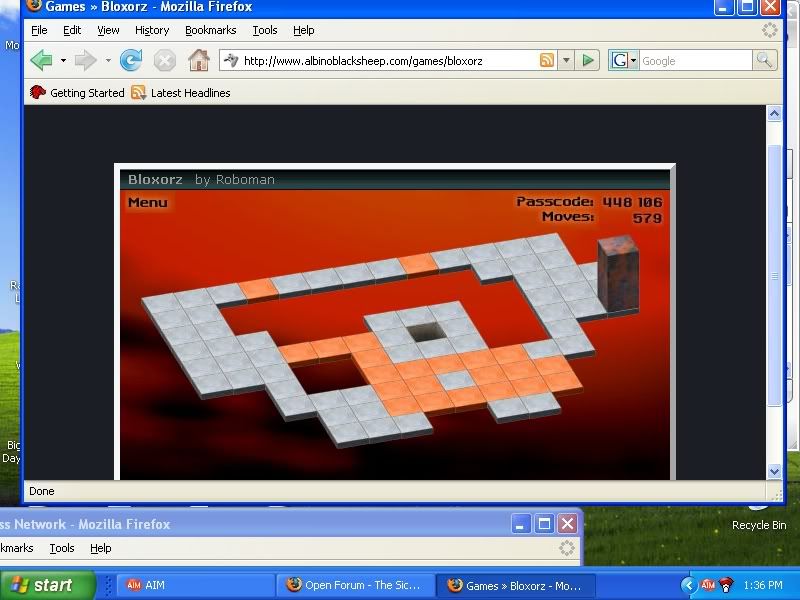
Task: Click the Home icon in the toolbar
Action: [199, 61]
